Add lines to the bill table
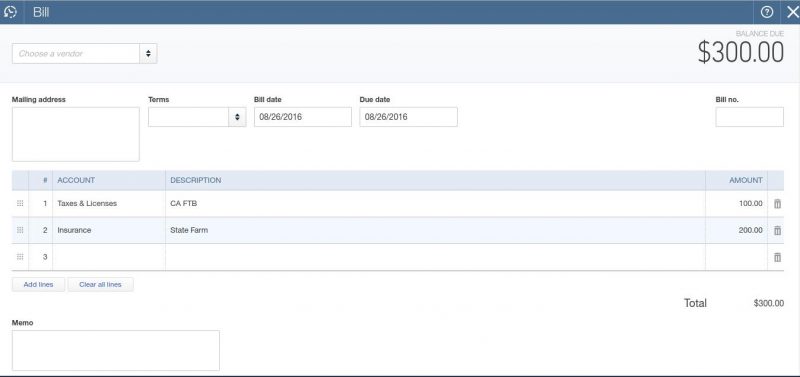This screenshot has width=800, height=377. click(38, 285)
